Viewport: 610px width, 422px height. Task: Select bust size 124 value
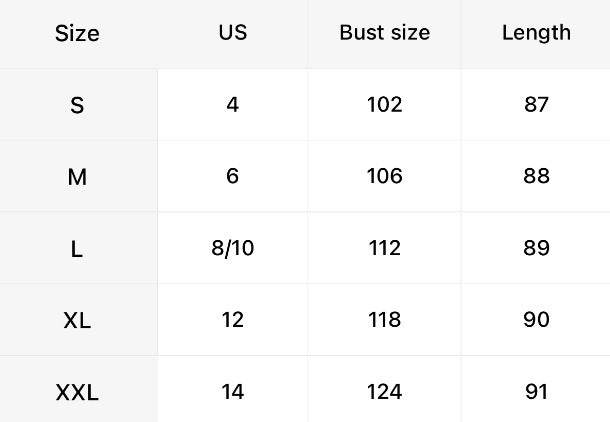coord(384,392)
